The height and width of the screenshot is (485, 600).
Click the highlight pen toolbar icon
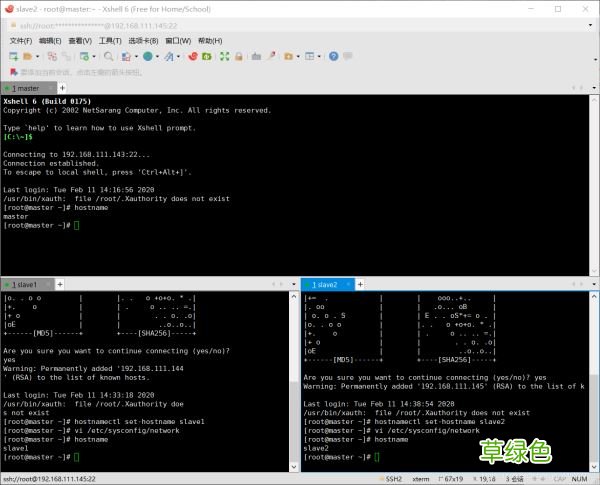[x=271, y=57]
